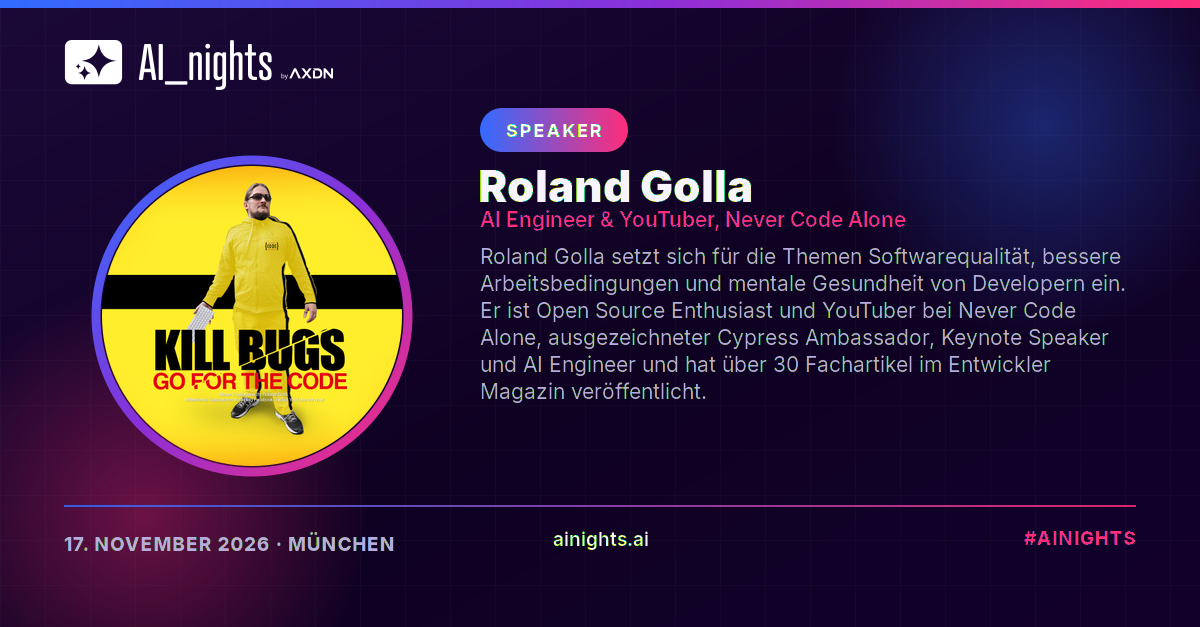Select the AI_nights wordmark text
Image resolution: width=1200 pixels, height=627 pixels.
(205, 64)
